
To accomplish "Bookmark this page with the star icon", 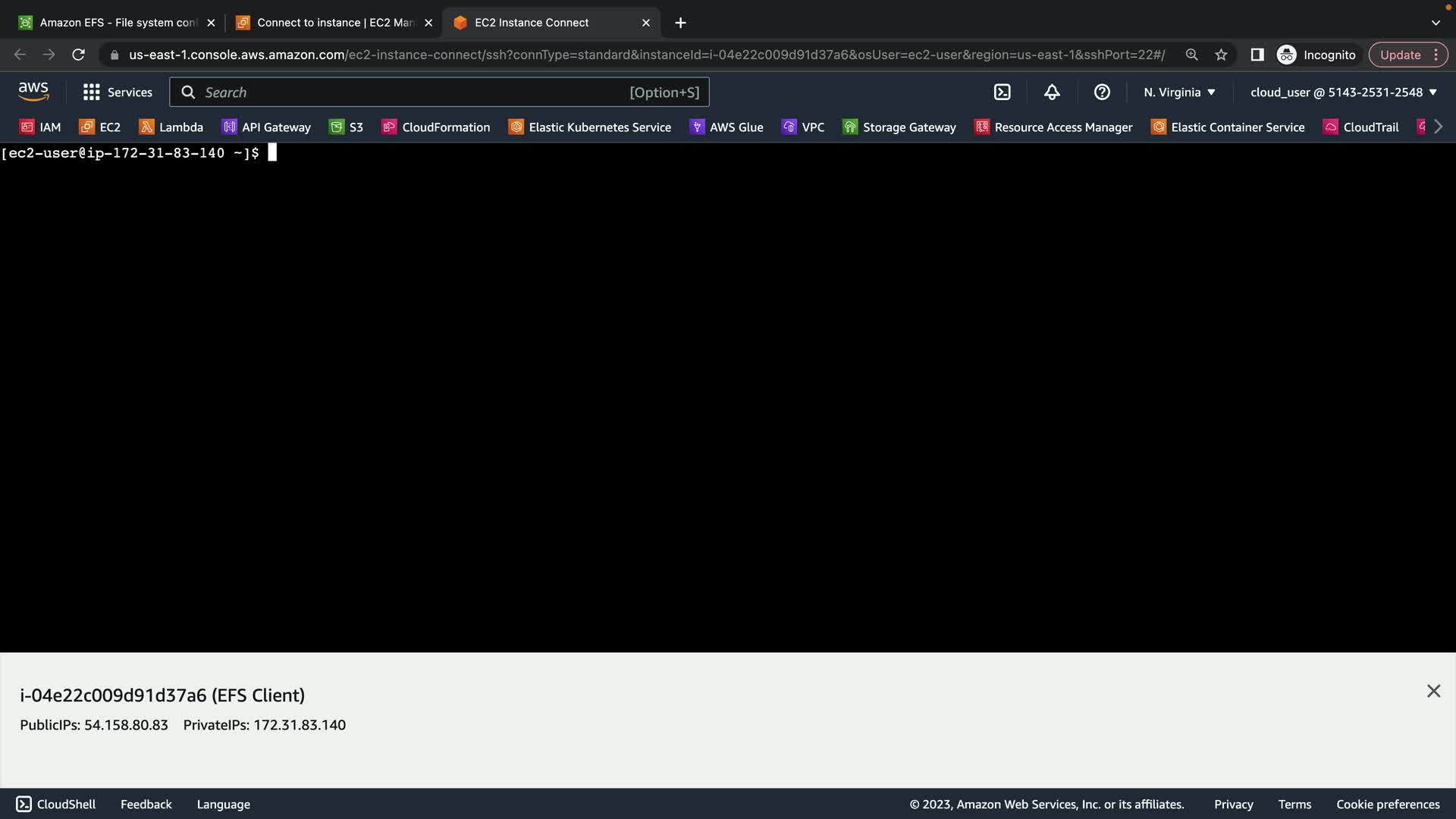I will coord(1221,55).
